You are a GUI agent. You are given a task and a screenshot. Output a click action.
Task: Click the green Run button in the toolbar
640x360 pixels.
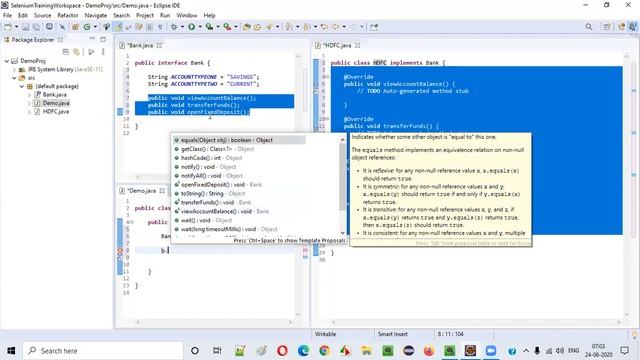pos(191,27)
